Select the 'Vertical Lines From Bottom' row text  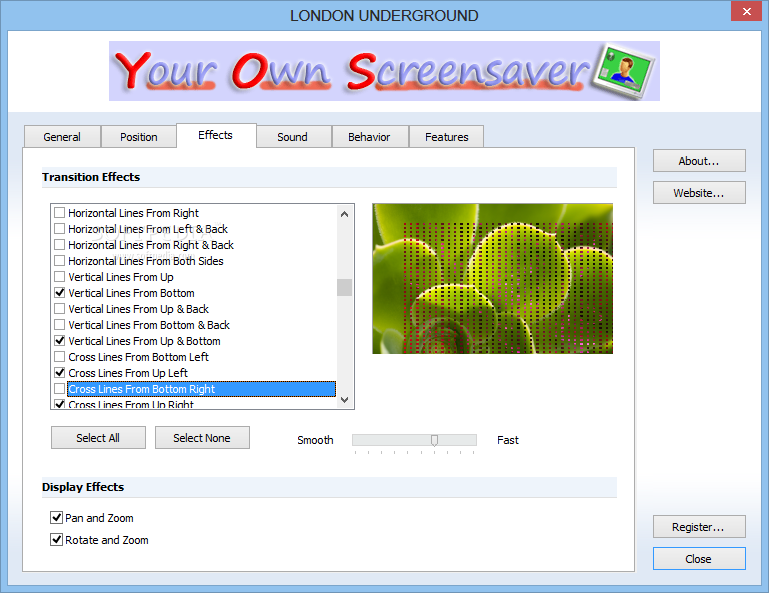[131, 293]
